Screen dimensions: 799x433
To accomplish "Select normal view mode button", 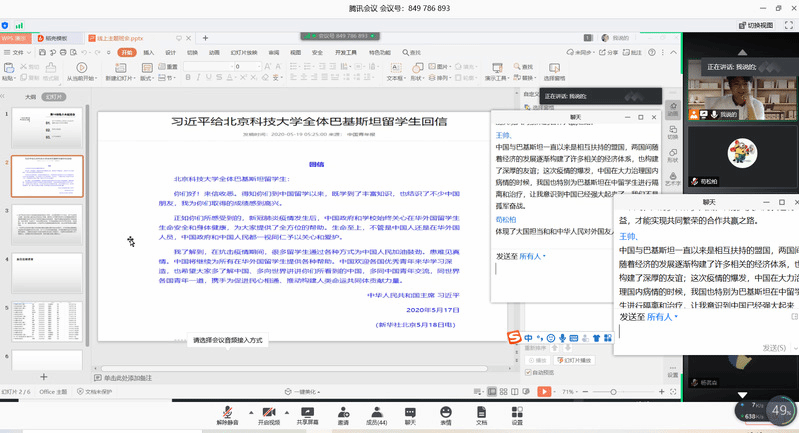I will (x=492, y=392).
